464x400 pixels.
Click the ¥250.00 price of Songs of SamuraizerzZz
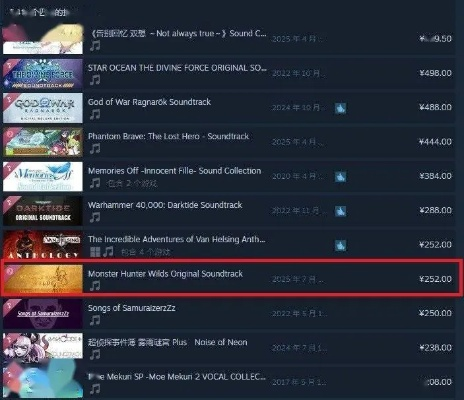point(435,313)
